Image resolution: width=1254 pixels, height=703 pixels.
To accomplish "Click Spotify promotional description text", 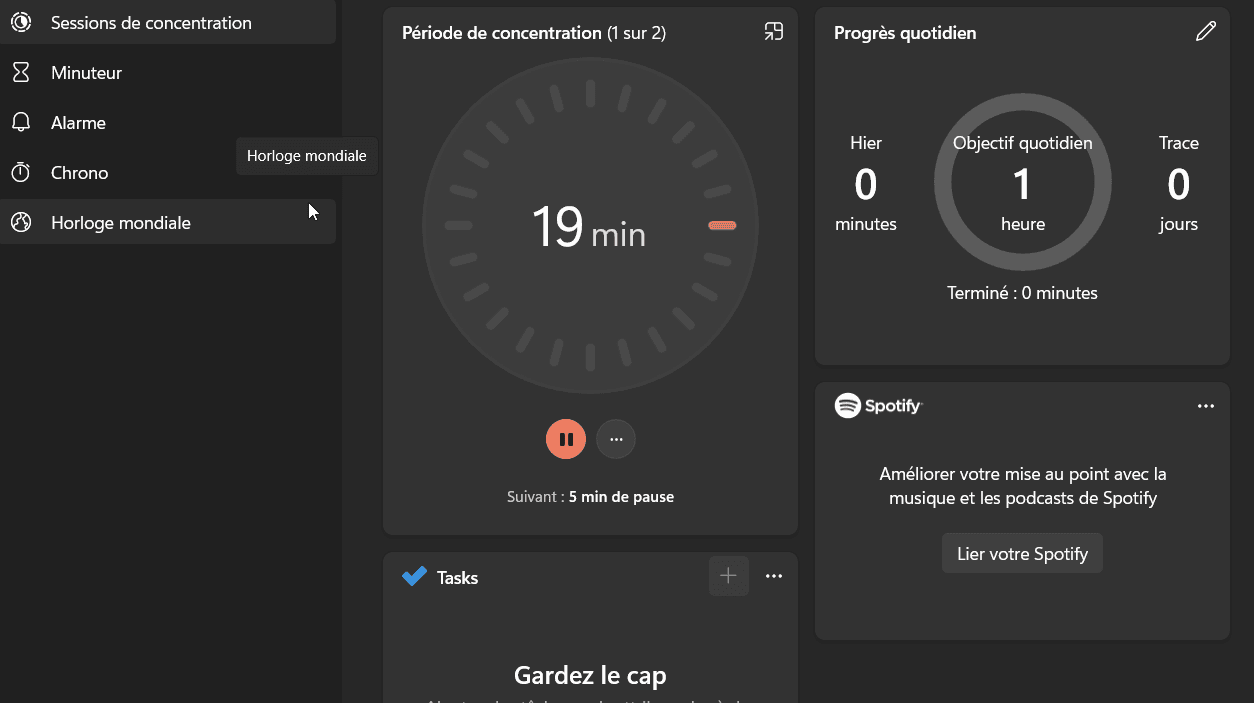I will (1022, 486).
